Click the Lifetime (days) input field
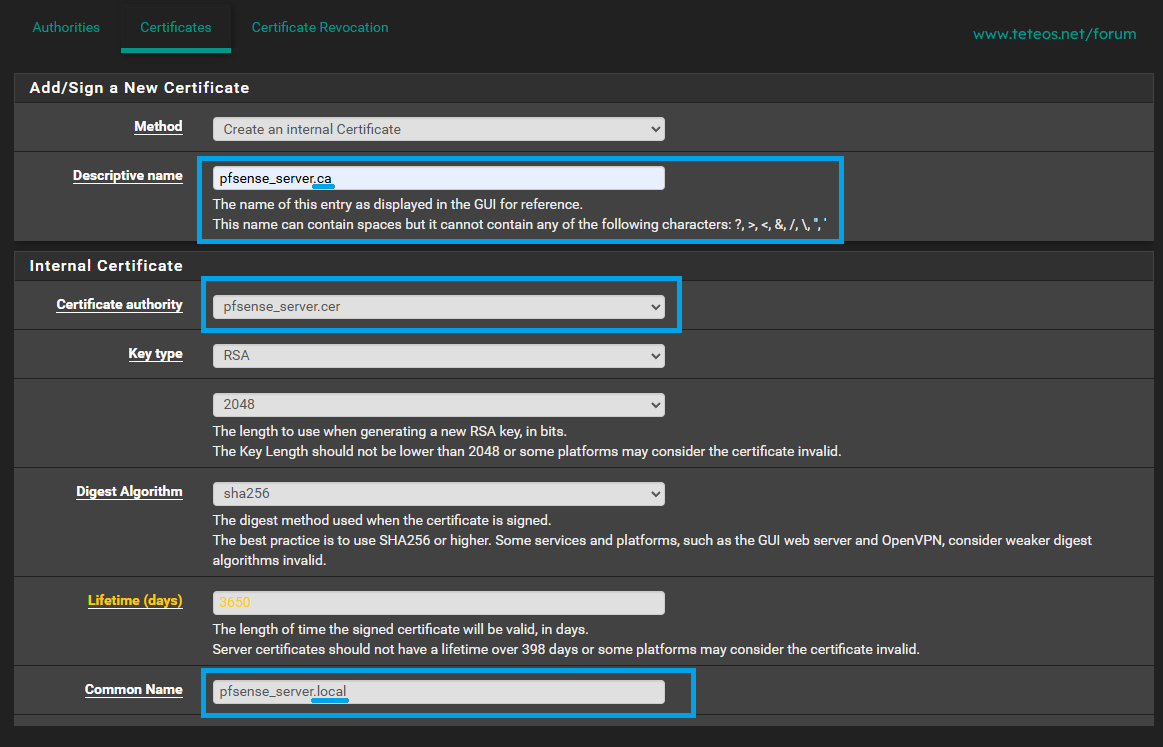This screenshot has width=1163, height=747. coord(438,602)
